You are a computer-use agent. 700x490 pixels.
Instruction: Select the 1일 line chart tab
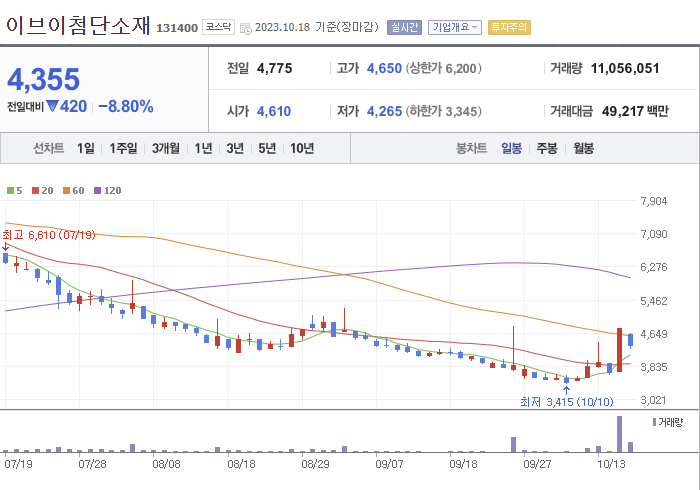pos(86,148)
